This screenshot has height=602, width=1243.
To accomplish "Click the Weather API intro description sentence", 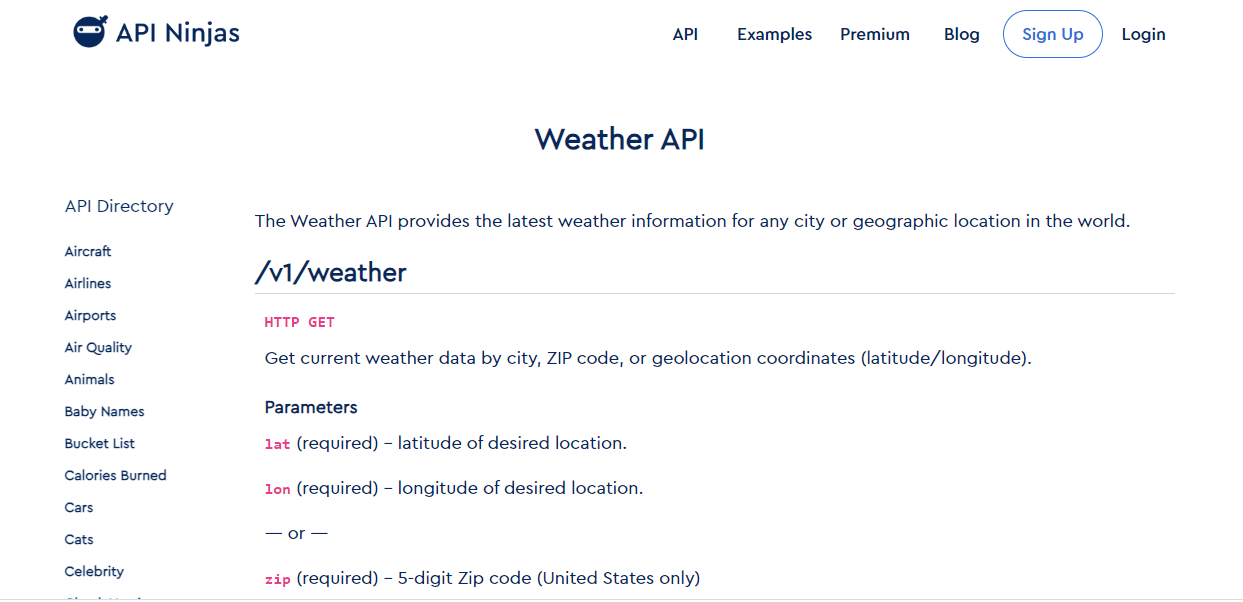I will point(692,221).
